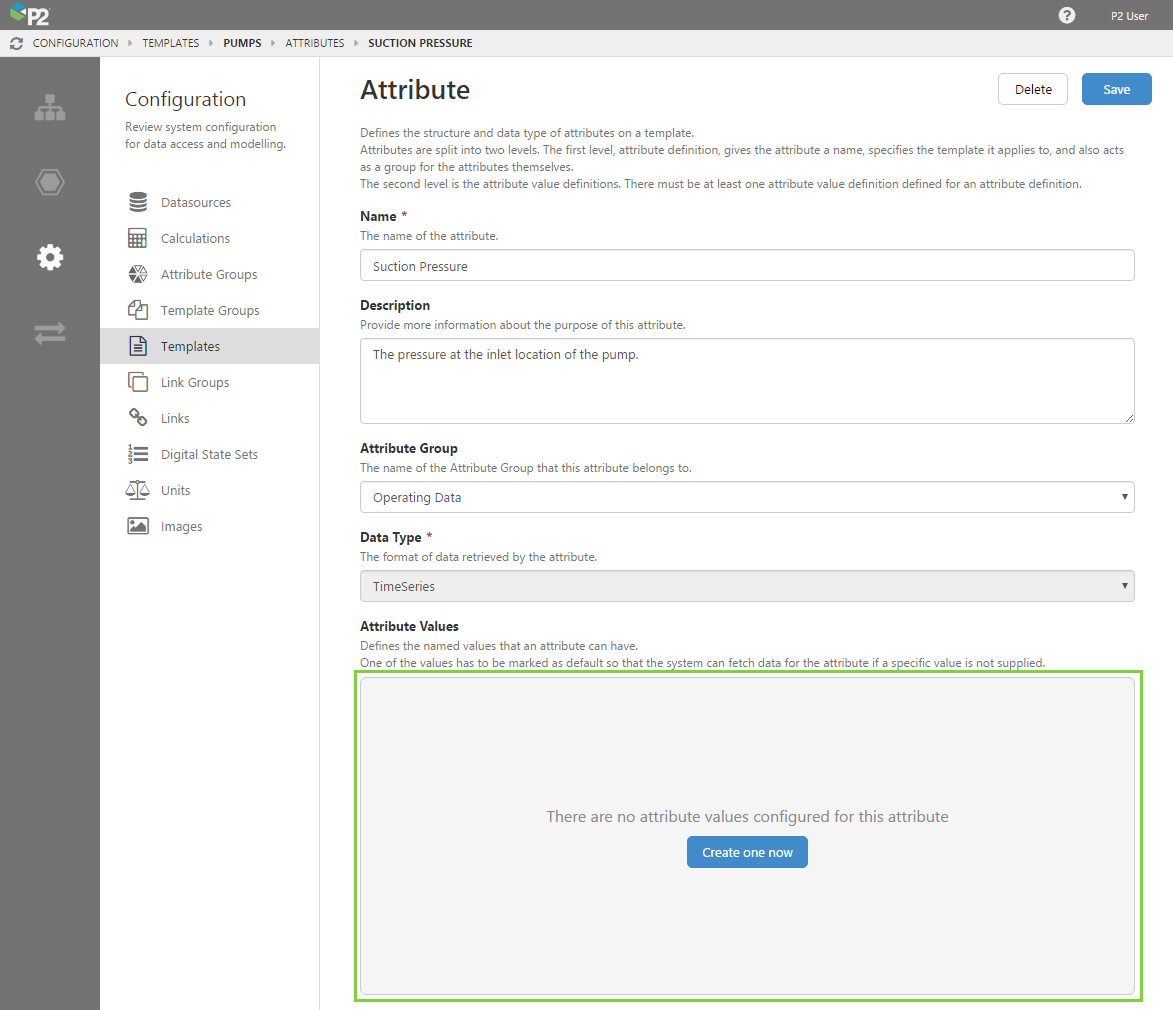Click the transfer arrows icon in left rail
The width and height of the screenshot is (1173, 1010).
[x=50, y=333]
